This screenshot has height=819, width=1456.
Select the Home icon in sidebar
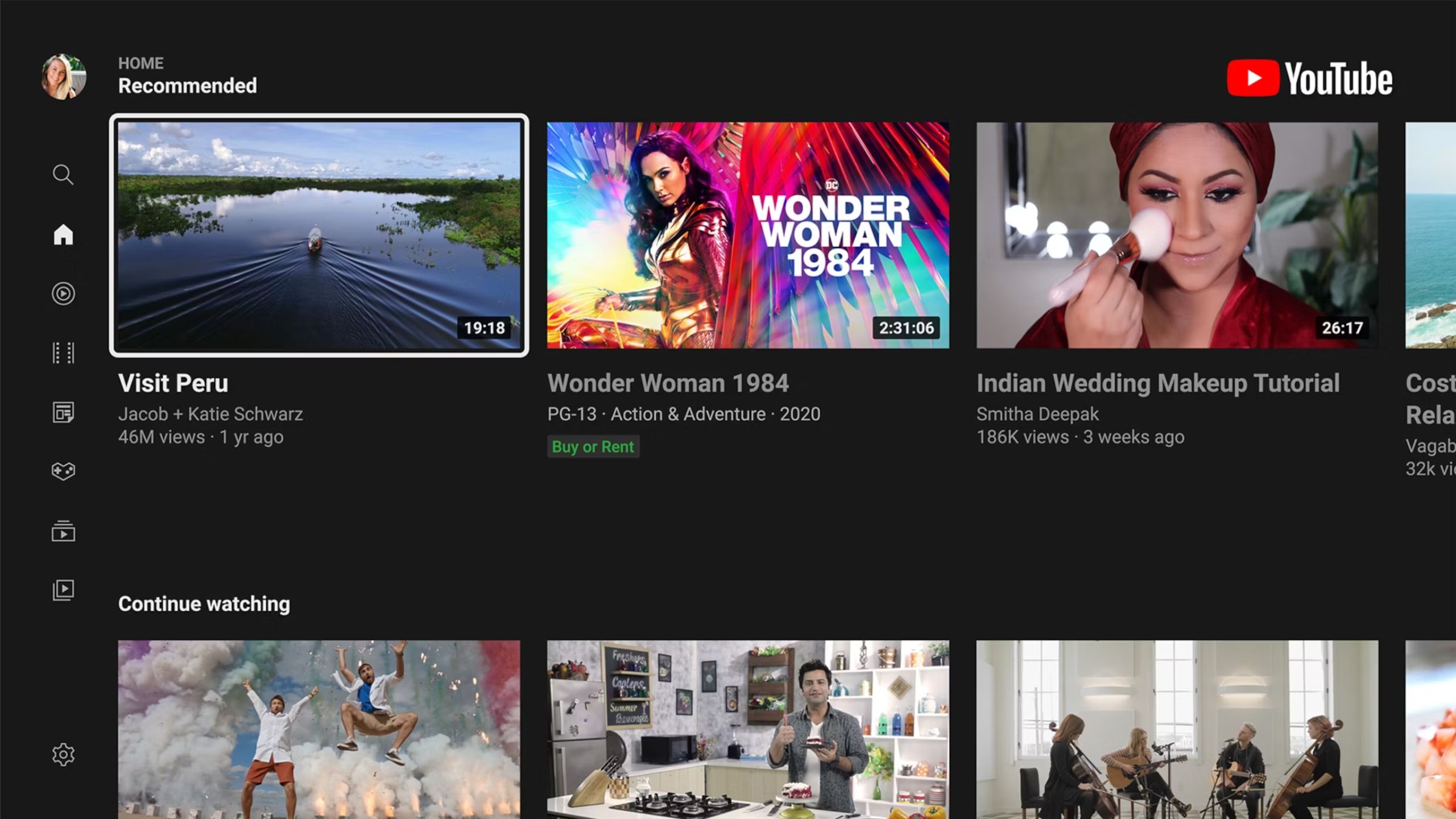(x=63, y=234)
